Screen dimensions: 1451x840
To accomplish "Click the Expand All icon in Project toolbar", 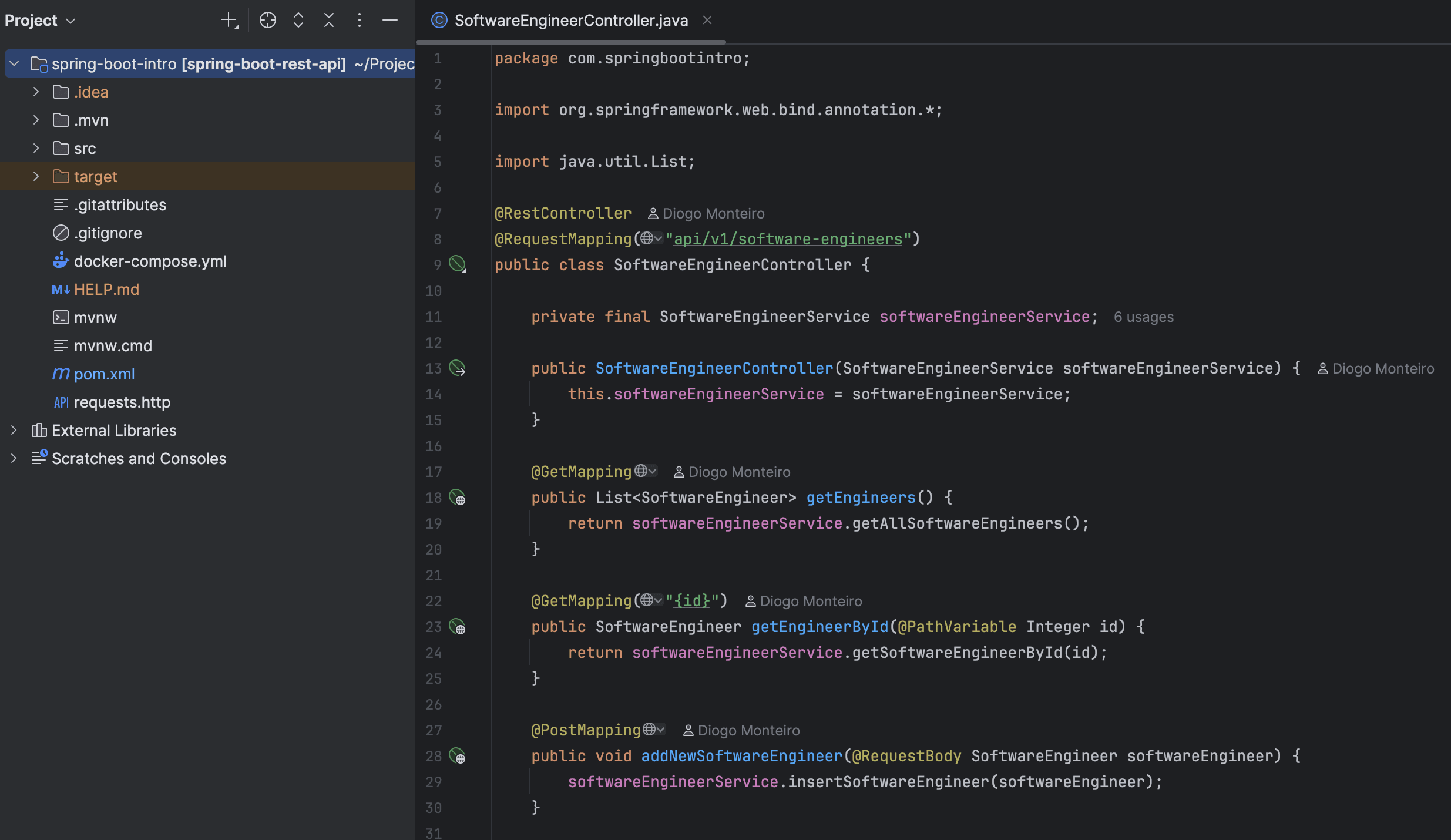I will pyautogui.click(x=298, y=19).
